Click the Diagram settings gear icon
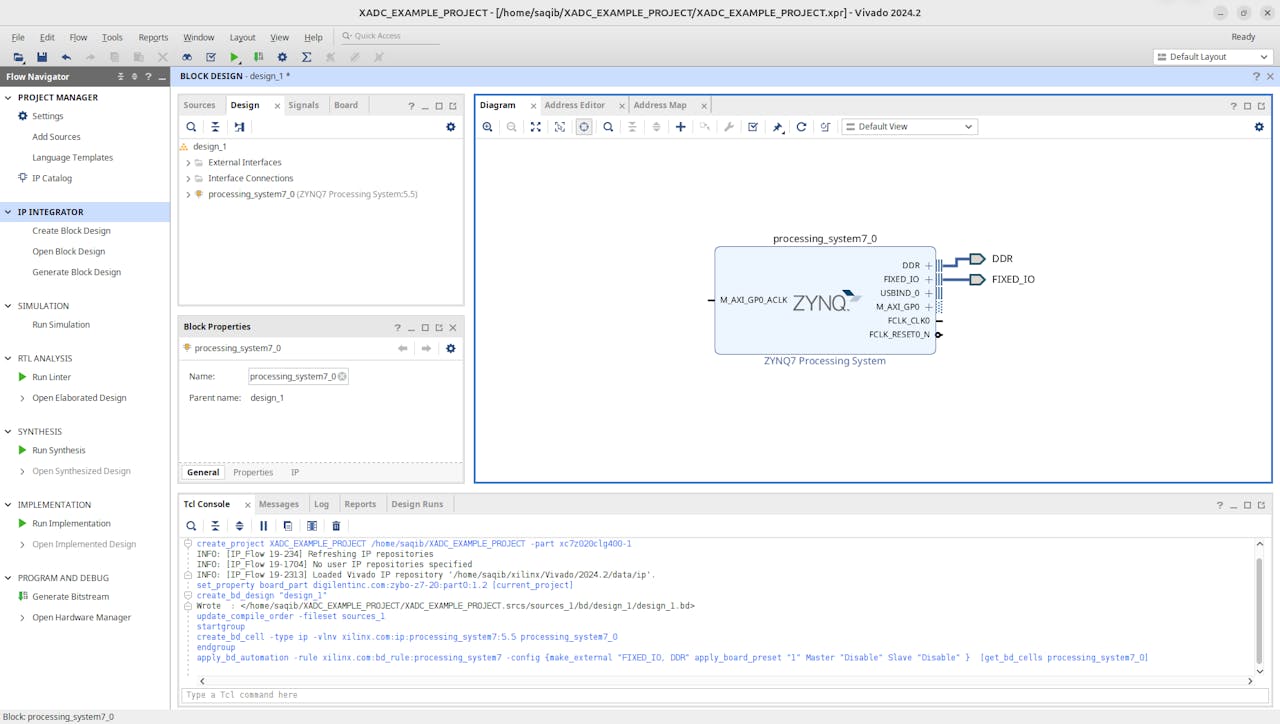1280x724 pixels. click(x=1259, y=127)
